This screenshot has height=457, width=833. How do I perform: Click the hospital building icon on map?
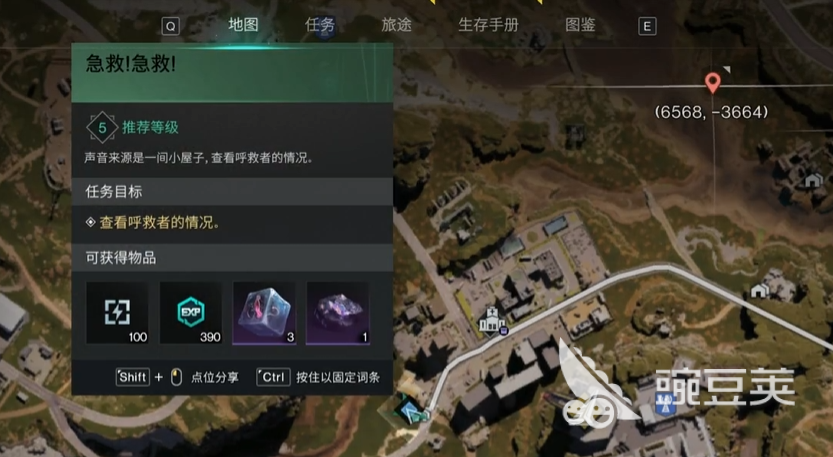click(x=490, y=320)
